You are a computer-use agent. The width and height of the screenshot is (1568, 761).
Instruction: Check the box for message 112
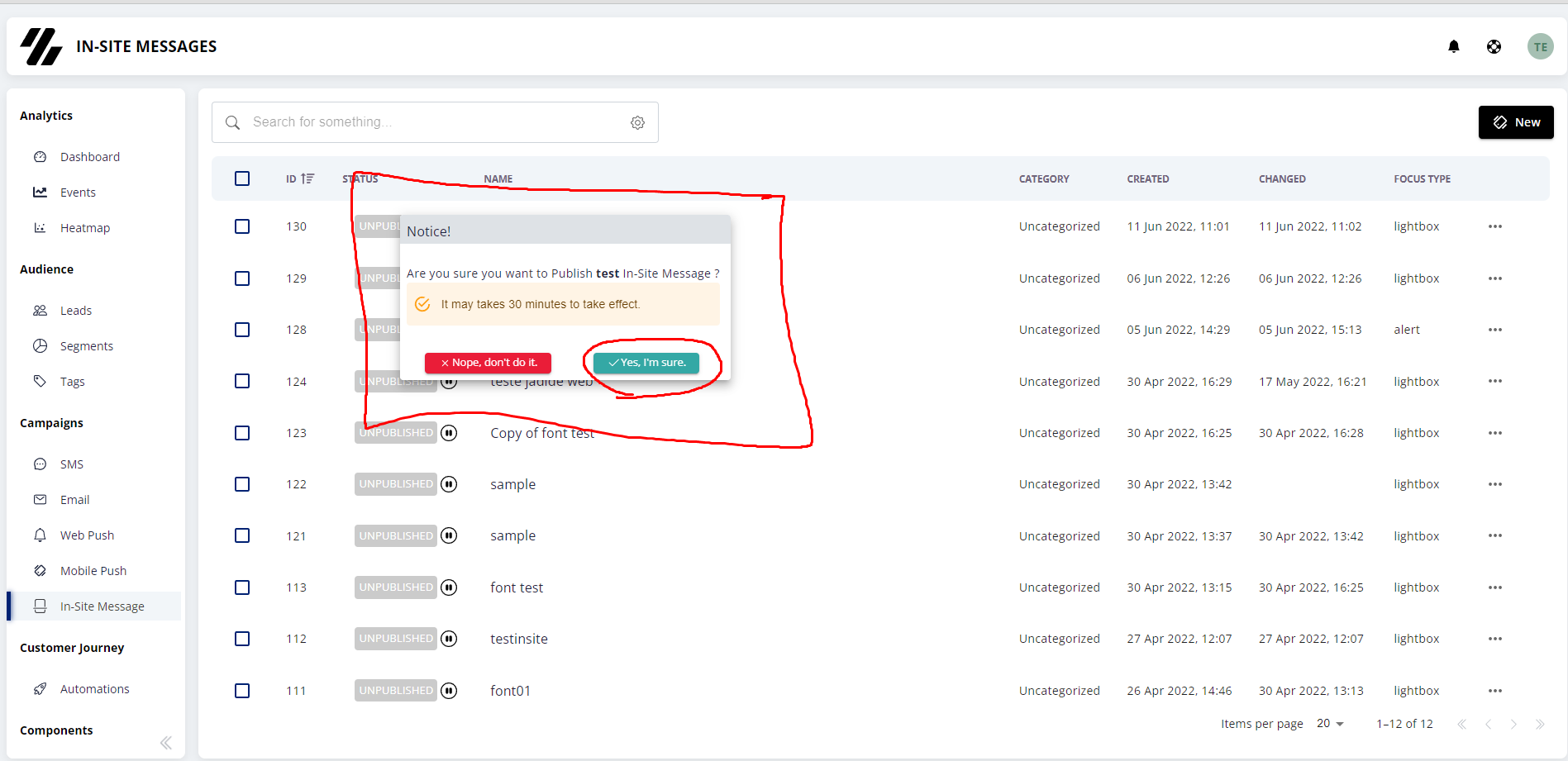click(242, 639)
